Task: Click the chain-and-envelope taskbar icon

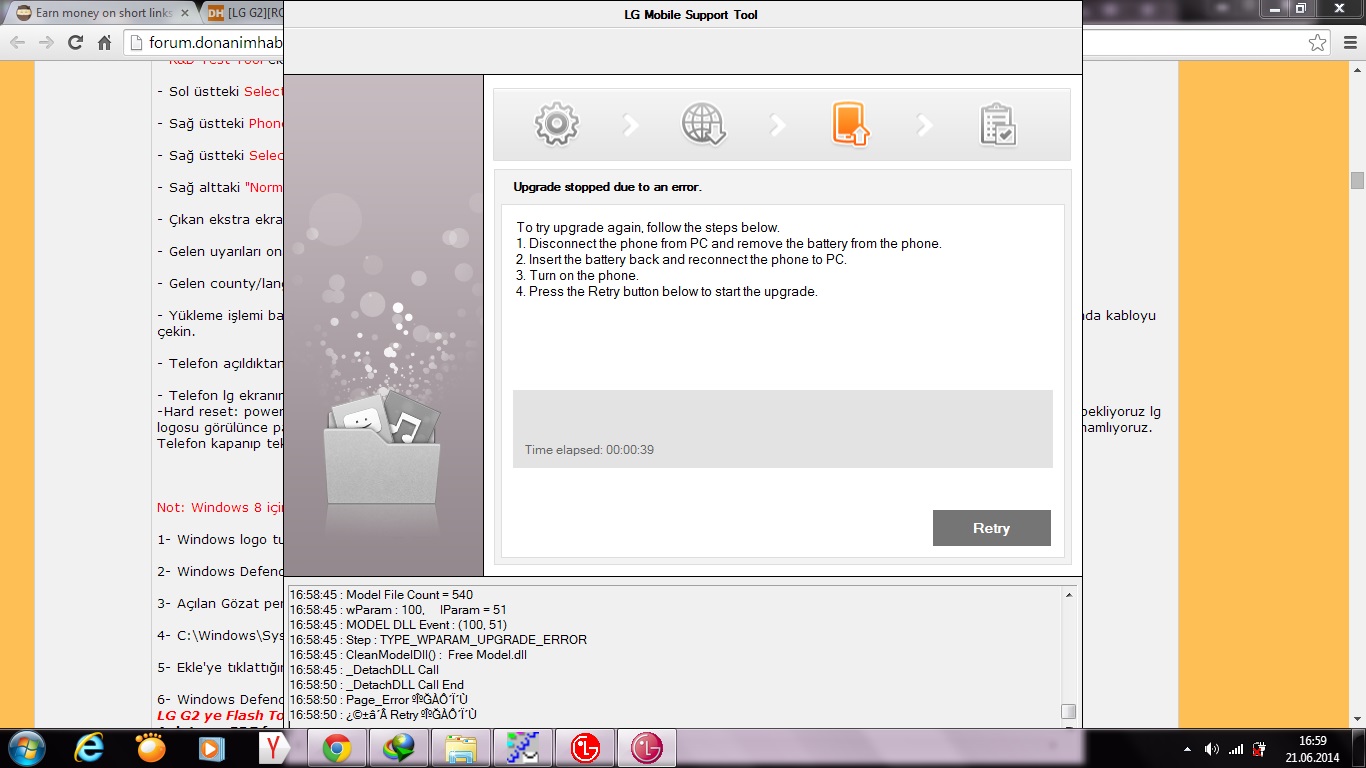Action: [523, 748]
